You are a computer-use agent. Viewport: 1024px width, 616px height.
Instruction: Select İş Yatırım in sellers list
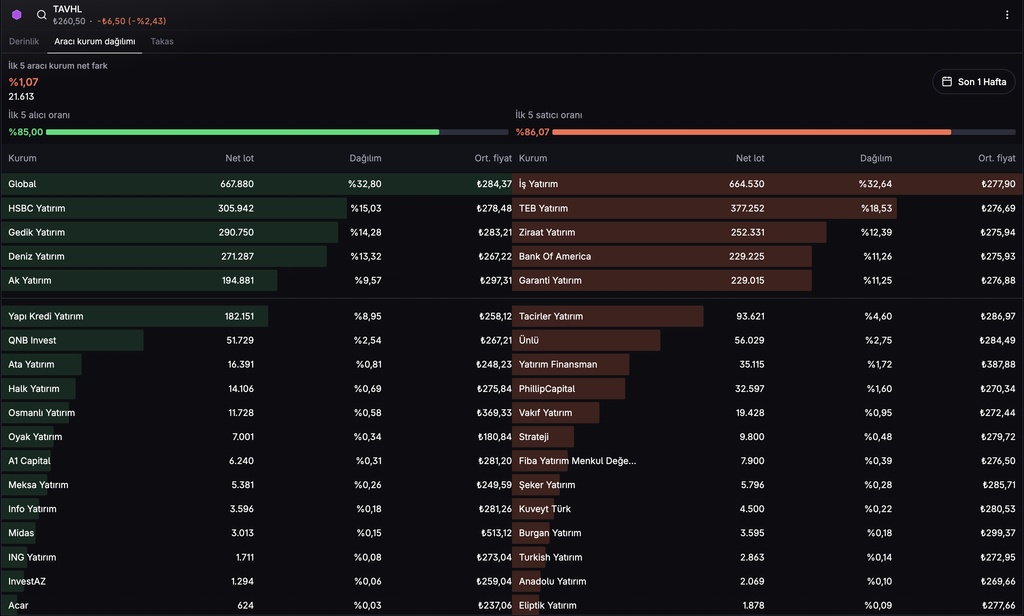[x=767, y=184]
